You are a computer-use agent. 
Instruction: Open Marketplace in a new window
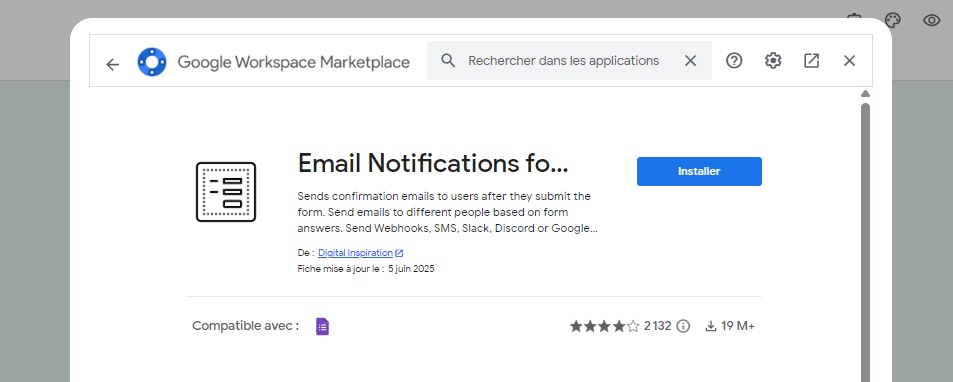click(x=811, y=61)
